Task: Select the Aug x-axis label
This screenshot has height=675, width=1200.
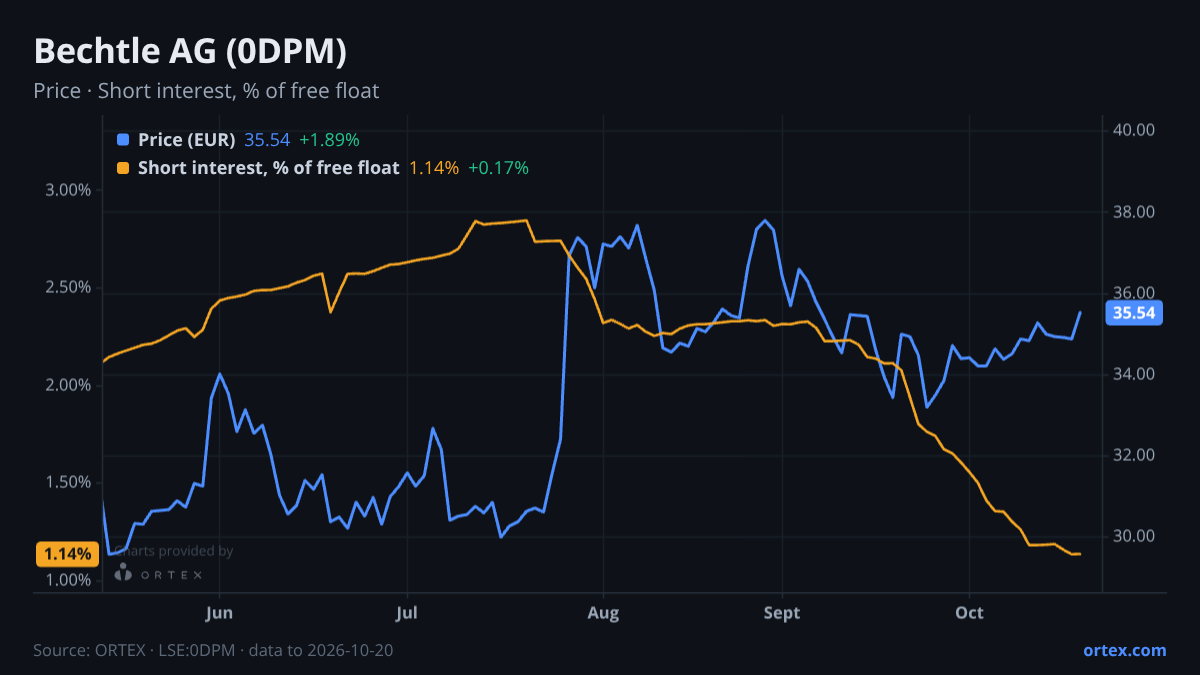Action: (604, 613)
